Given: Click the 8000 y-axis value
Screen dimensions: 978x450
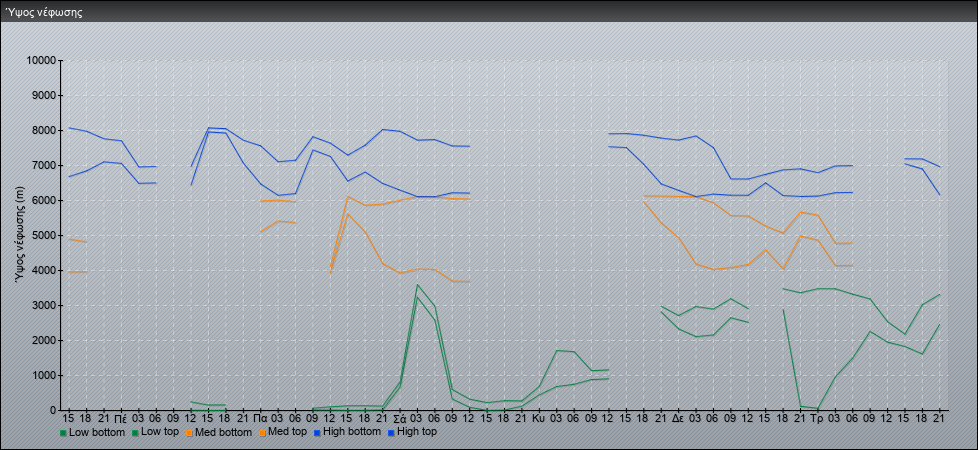Looking at the screenshot, I should pos(44,130).
